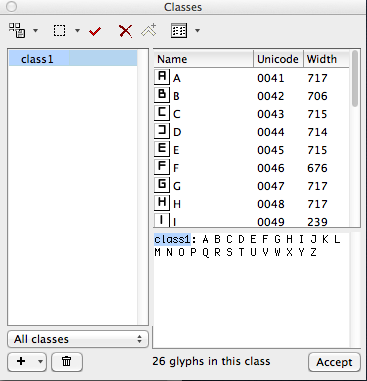Select Unicode value 0044
This screenshot has height=381, width=367.
click(x=271, y=132)
